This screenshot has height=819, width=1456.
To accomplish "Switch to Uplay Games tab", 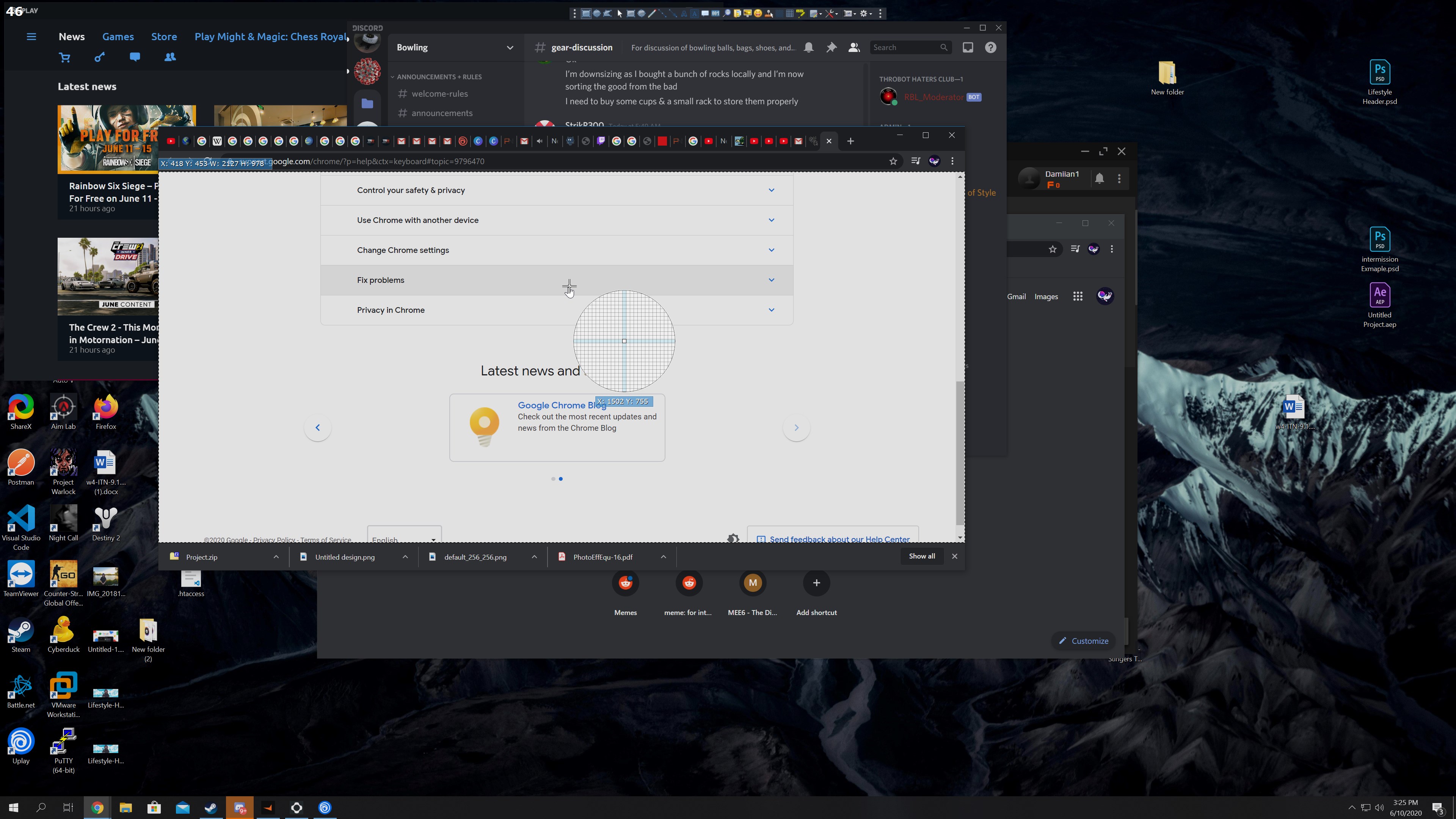I will pos(118,37).
